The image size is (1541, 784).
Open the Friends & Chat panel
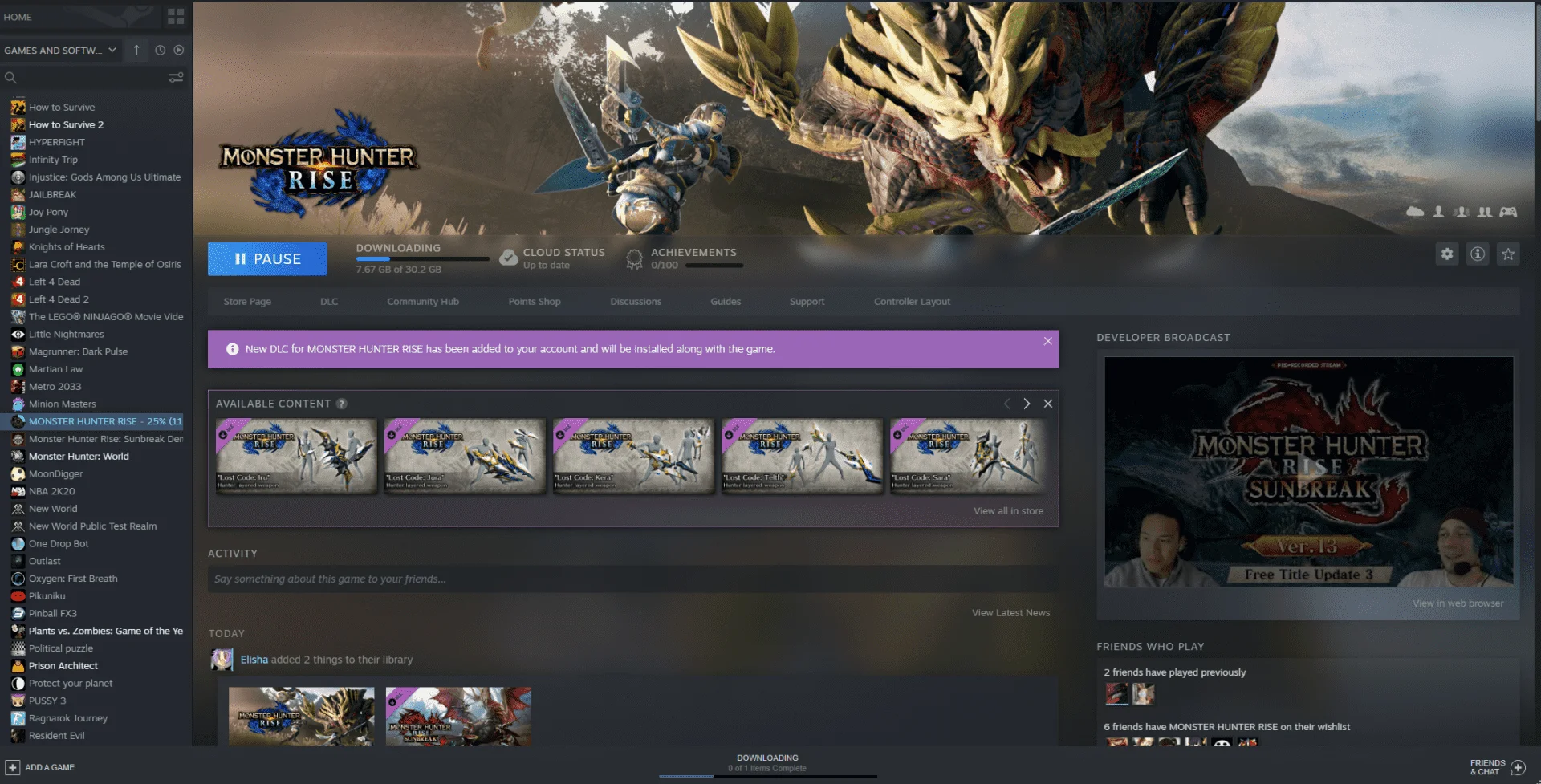[1497, 767]
